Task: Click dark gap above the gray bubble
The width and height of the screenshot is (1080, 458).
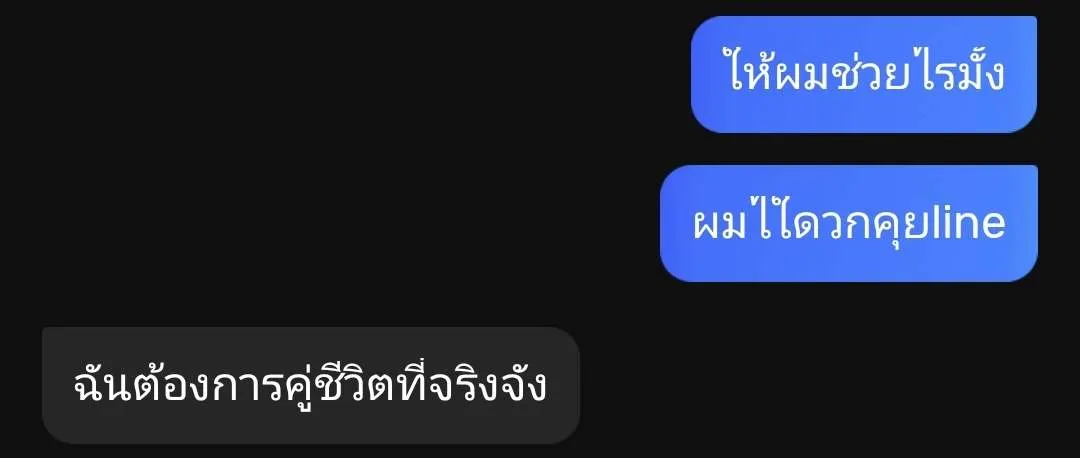Action: [x=311, y=304]
